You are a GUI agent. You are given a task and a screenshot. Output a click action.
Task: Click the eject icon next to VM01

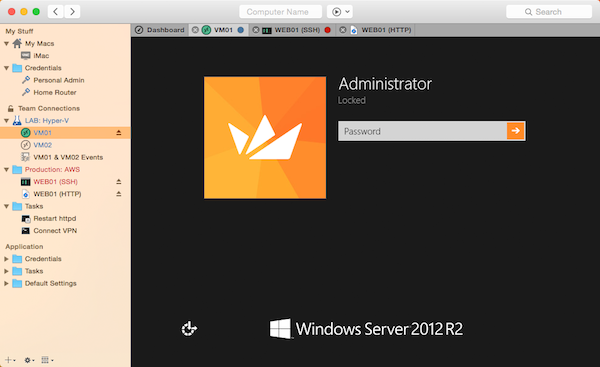click(x=119, y=132)
